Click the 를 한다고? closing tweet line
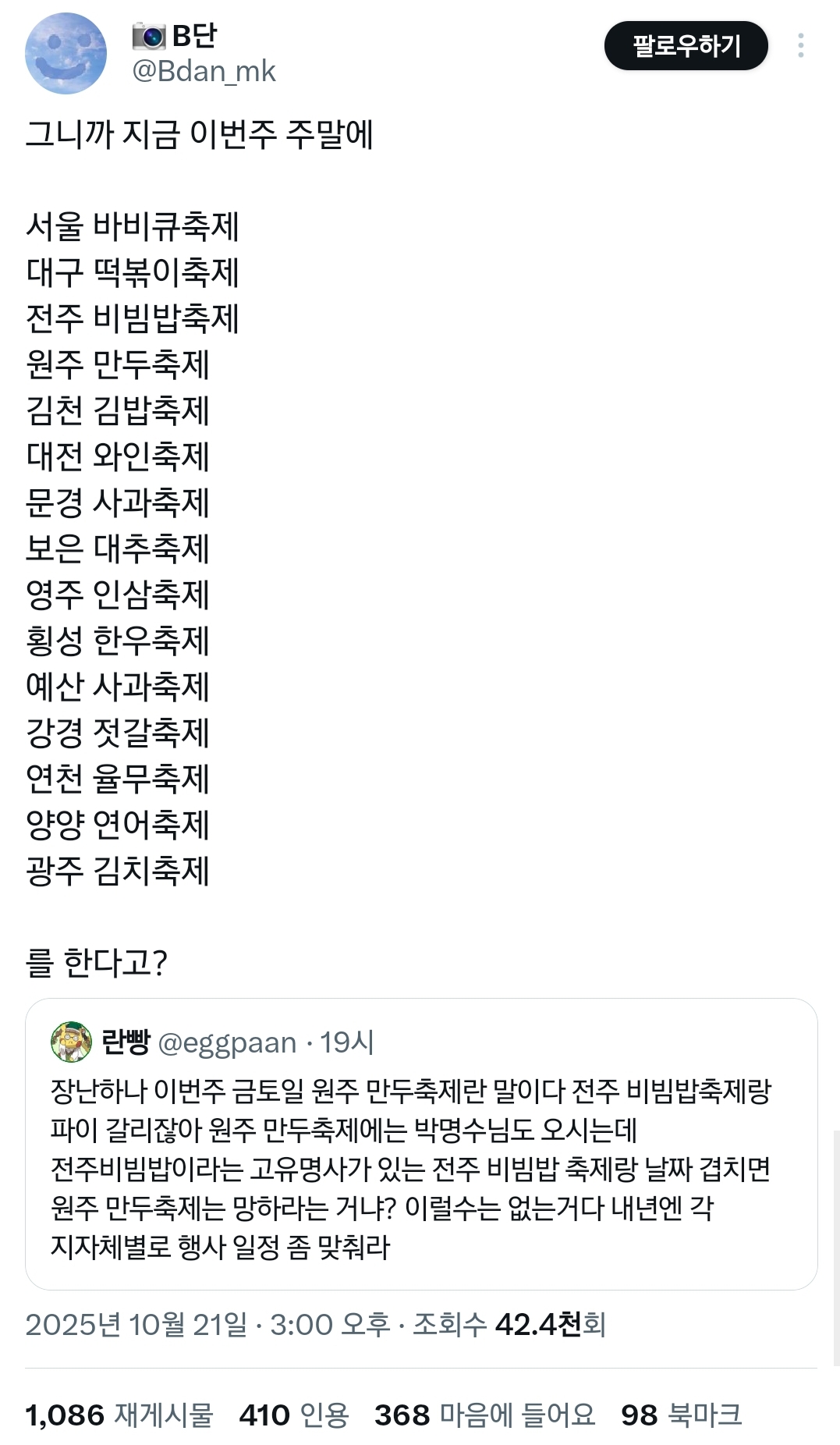Image resolution: width=840 pixels, height=1445 pixels. [x=97, y=963]
